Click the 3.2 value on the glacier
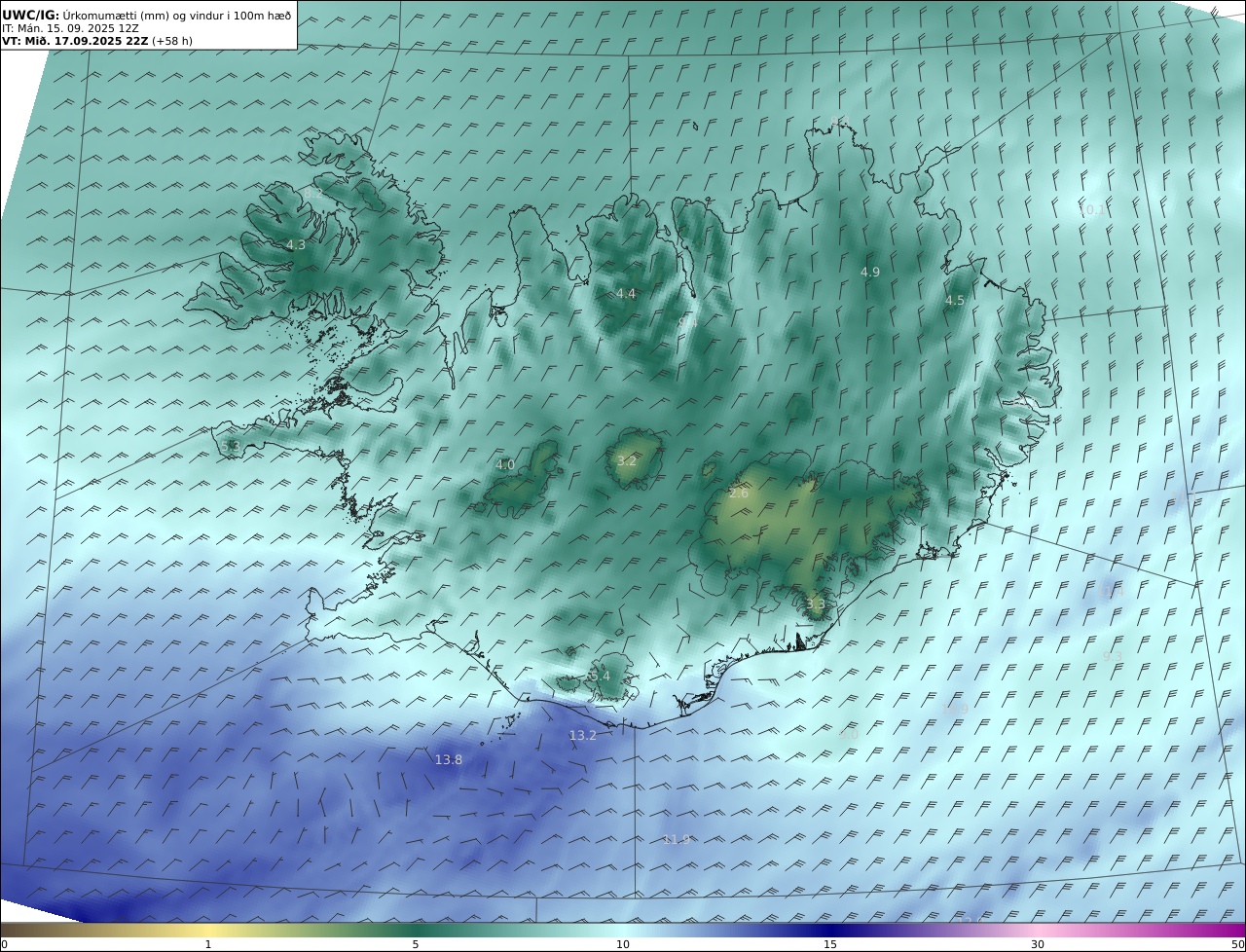 626,460
